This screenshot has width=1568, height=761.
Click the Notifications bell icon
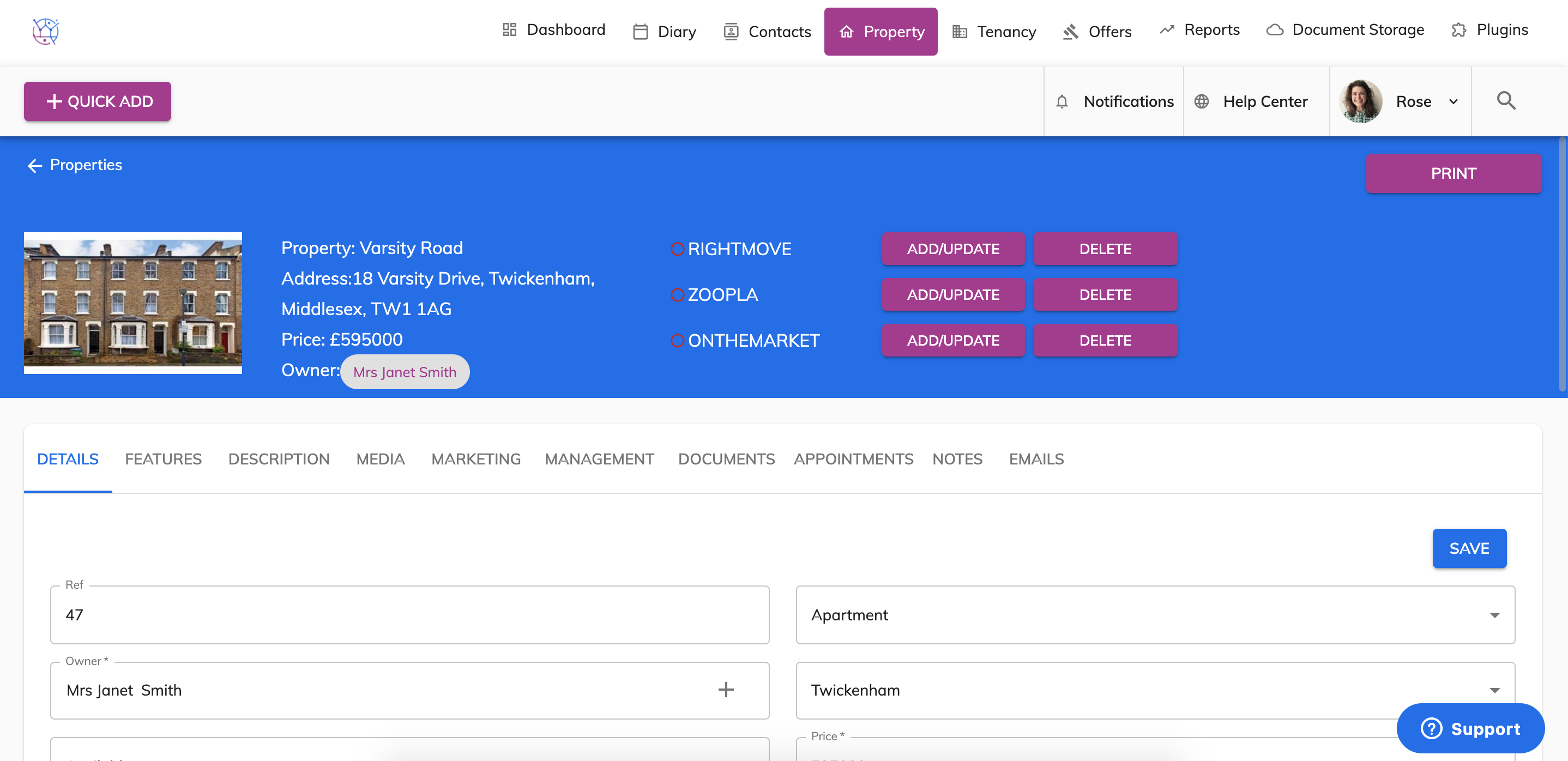click(1062, 102)
